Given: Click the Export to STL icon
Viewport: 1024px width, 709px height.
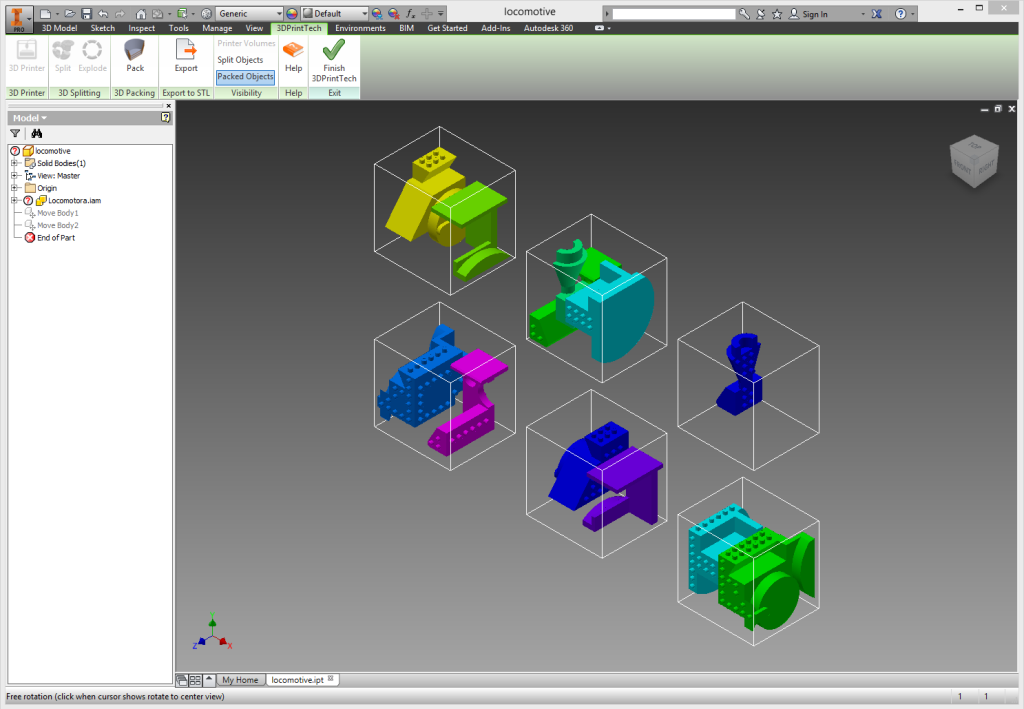Looking at the screenshot, I should [186, 50].
